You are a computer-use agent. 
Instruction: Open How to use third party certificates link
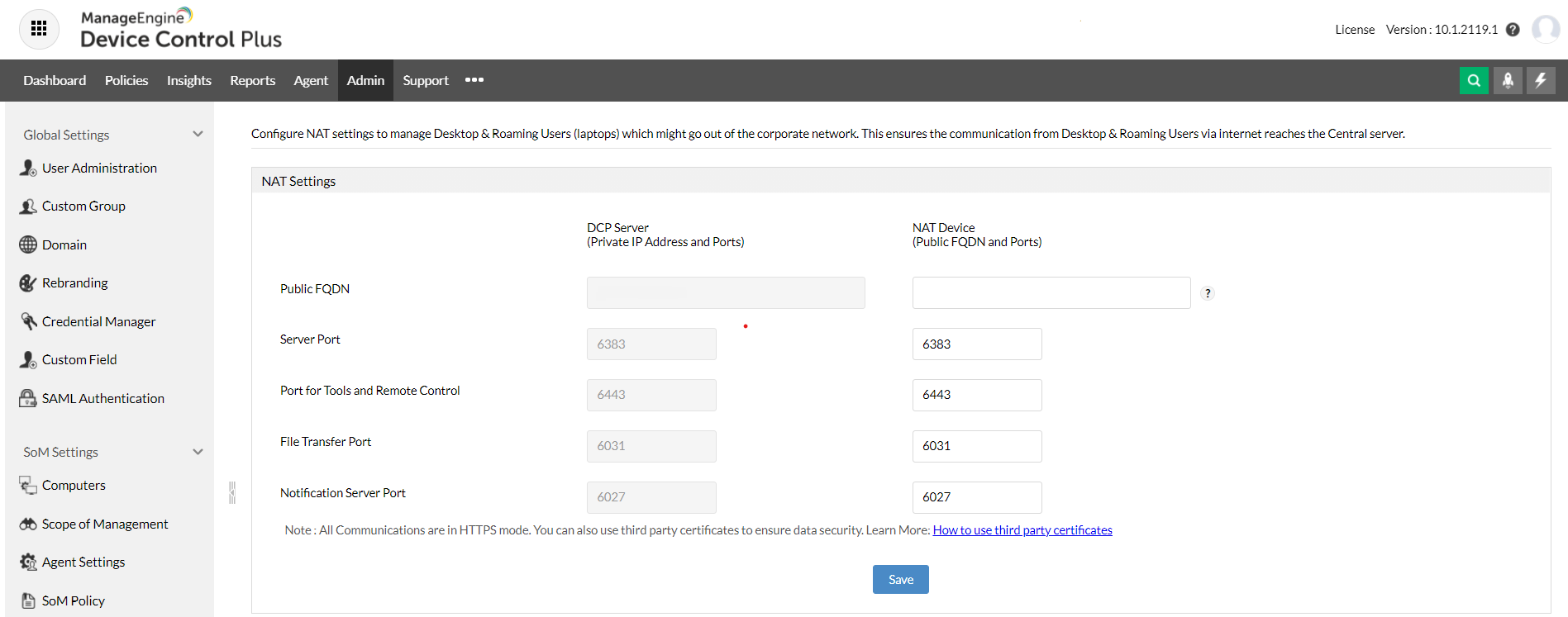pos(1022,530)
